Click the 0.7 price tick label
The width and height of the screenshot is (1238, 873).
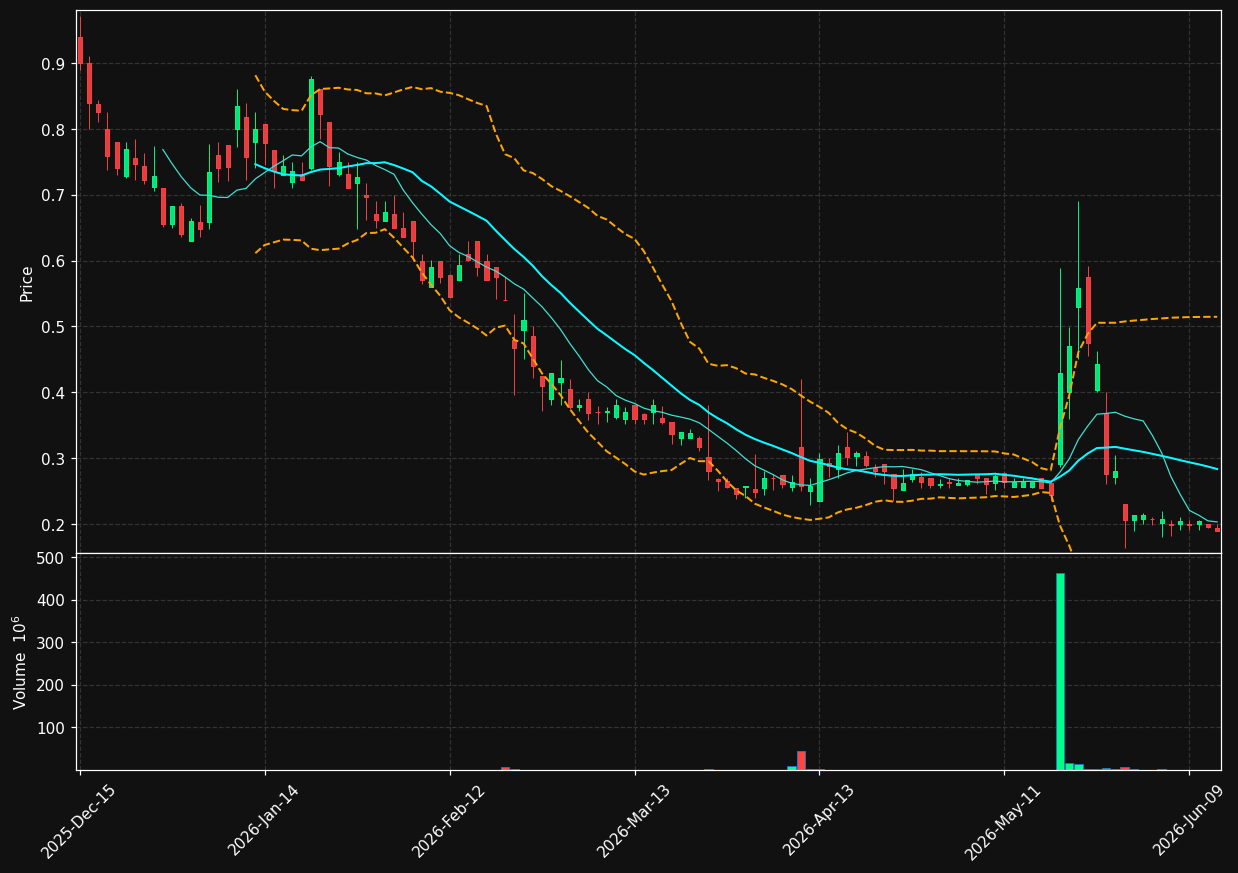(x=53, y=196)
